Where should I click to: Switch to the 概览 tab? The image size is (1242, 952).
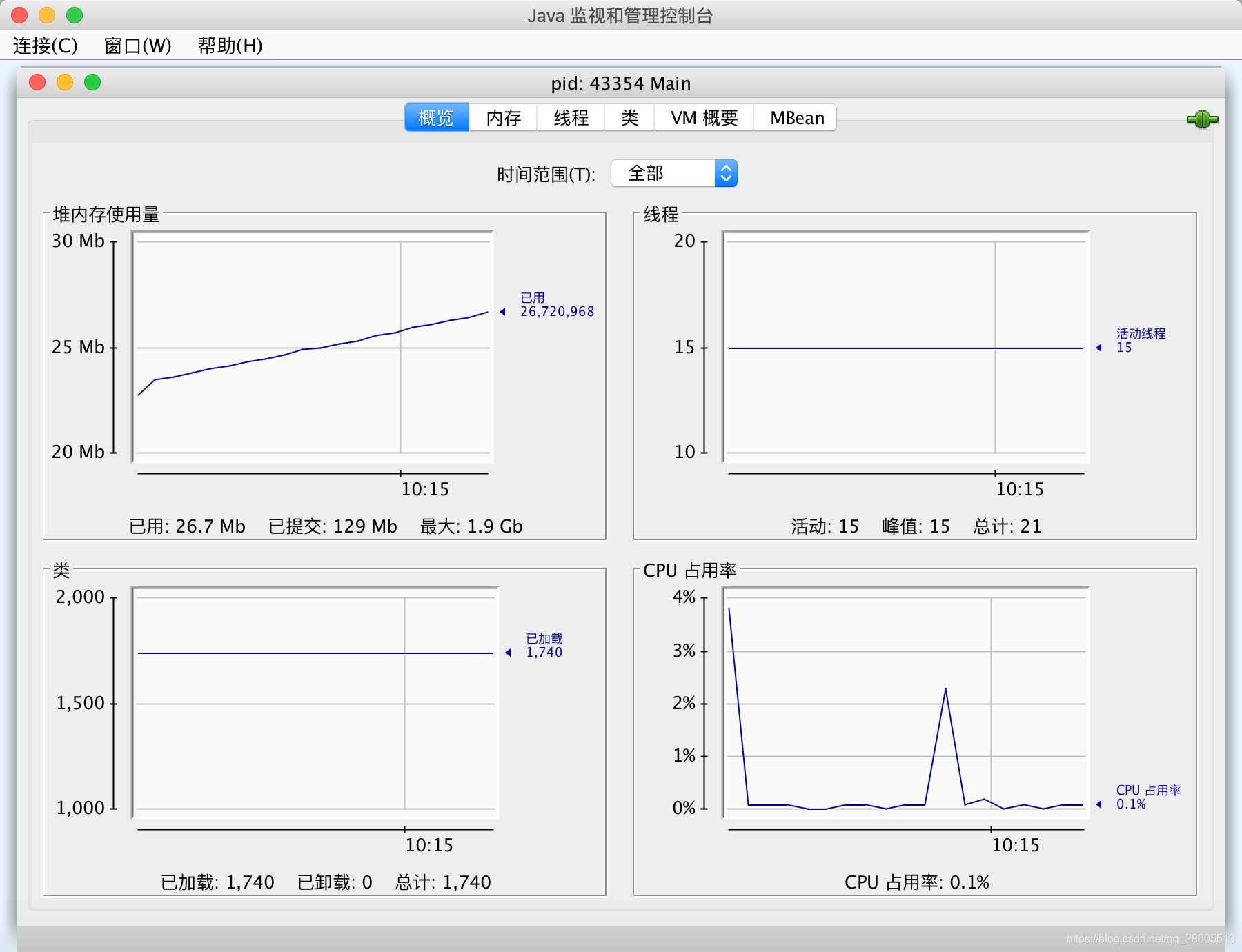436,118
